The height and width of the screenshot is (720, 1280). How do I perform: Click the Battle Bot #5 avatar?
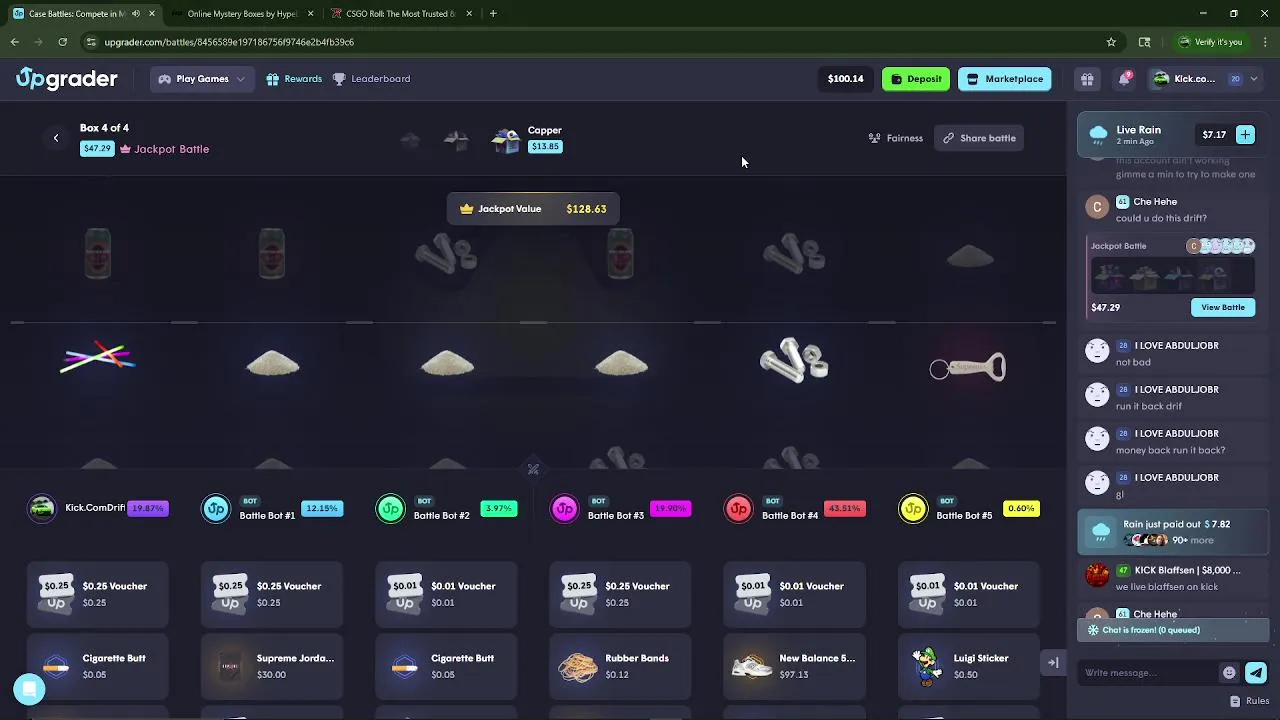click(912, 508)
